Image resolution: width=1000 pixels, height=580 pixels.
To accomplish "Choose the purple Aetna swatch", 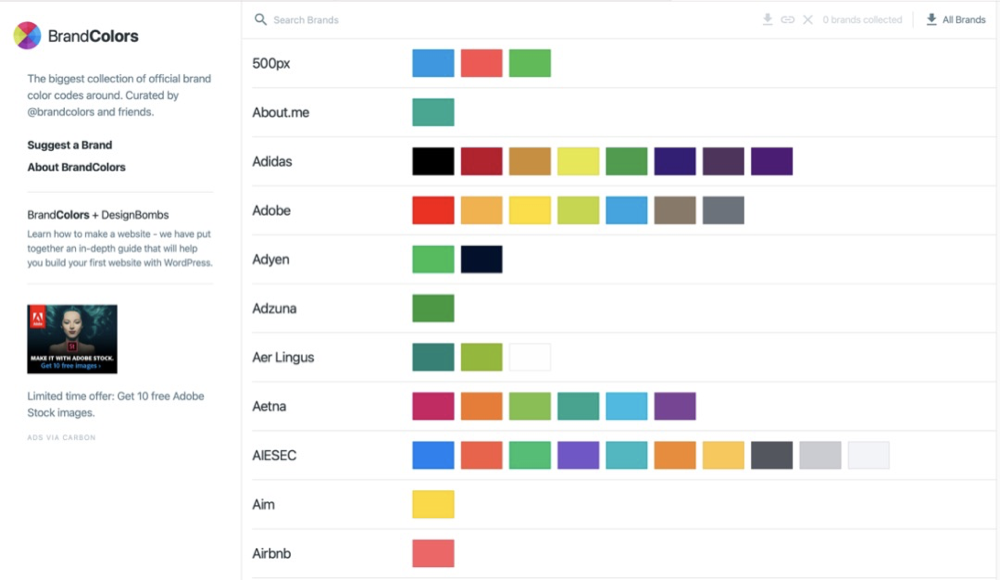I will click(674, 406).
